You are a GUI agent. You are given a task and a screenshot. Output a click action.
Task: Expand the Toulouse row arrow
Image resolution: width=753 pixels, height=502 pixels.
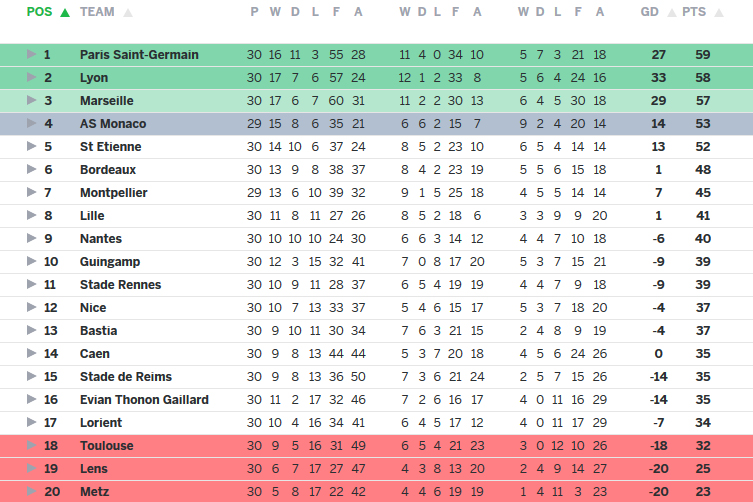(x=31, y=446)
